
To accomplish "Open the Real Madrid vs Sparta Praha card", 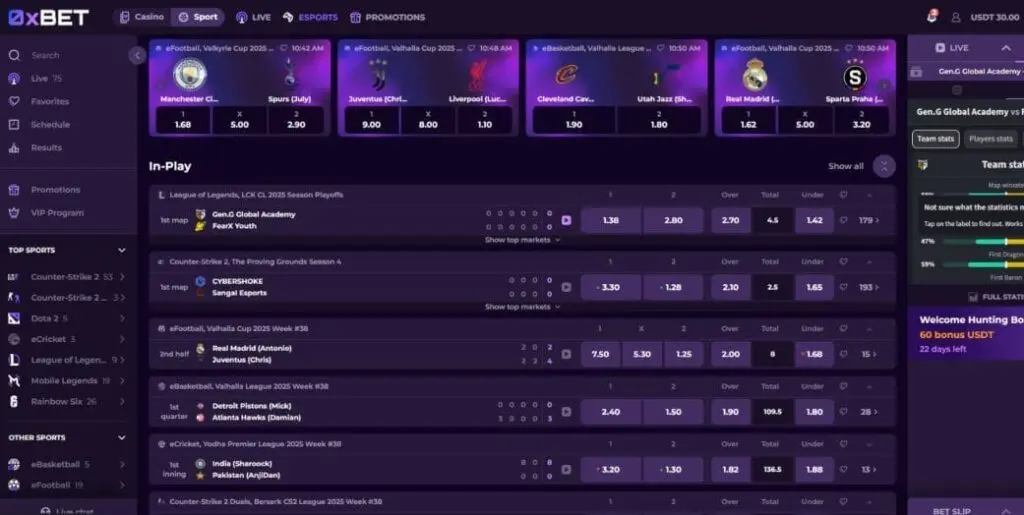I will point(805,88).
